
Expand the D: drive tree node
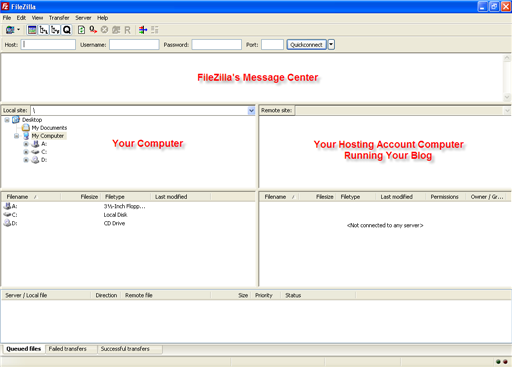tap(26, 160)
